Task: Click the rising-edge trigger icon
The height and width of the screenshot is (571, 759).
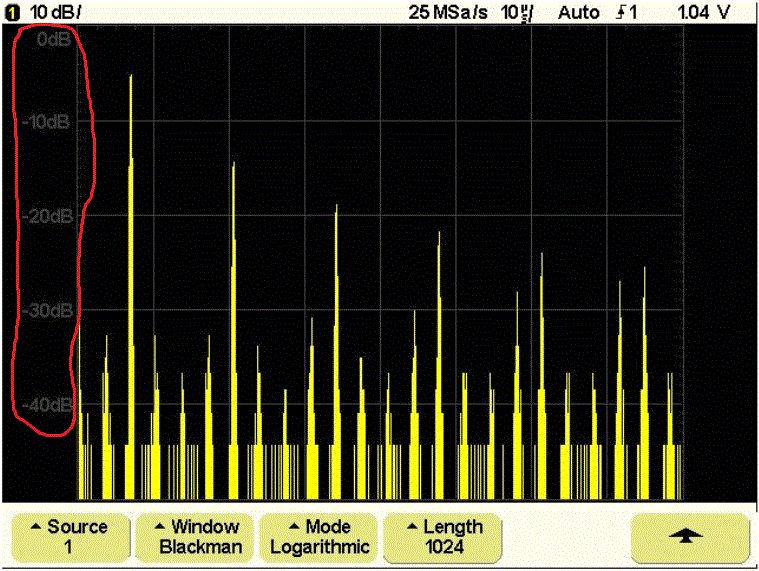Action: [x=622, y=13]
